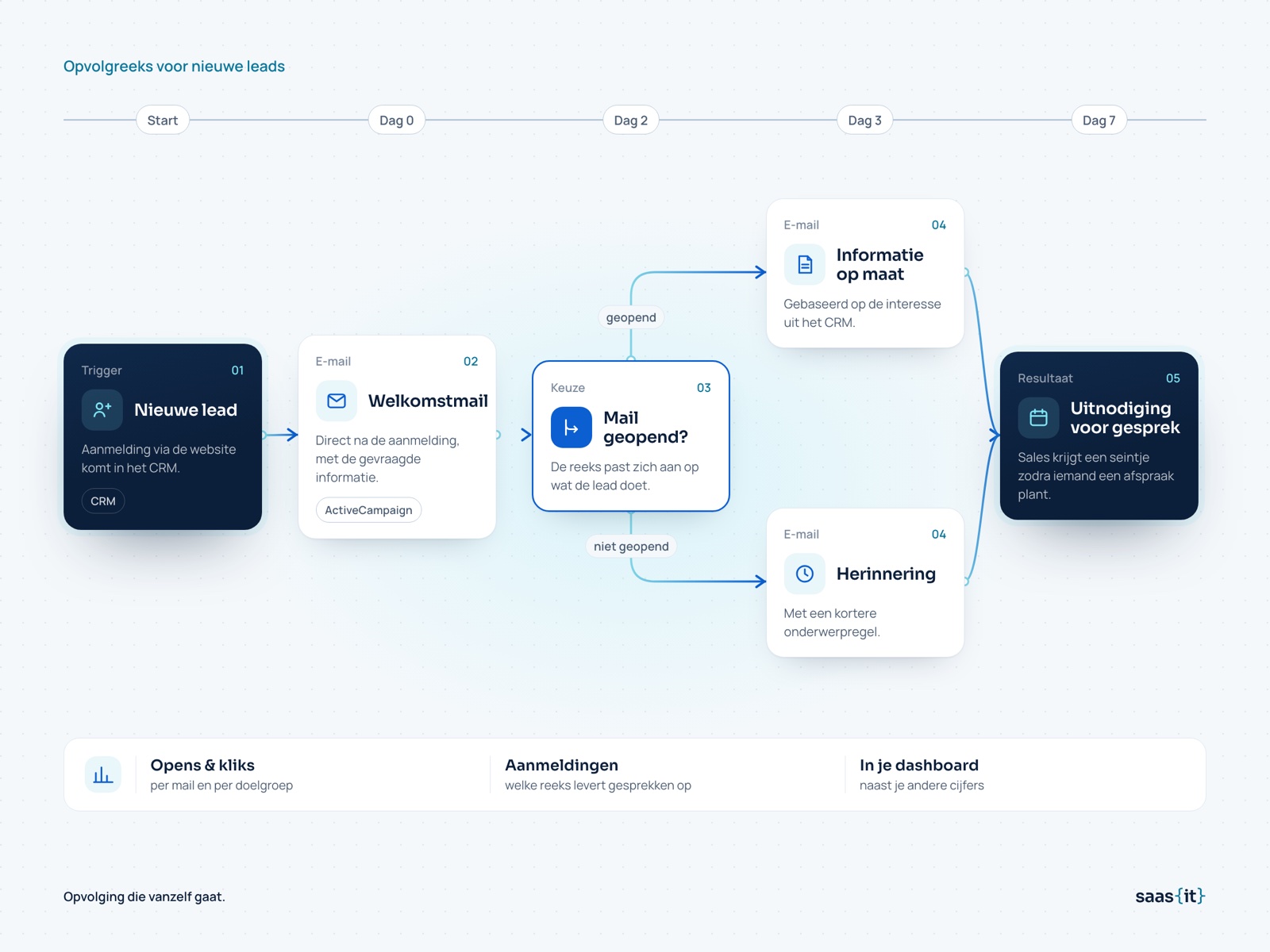The image size is (1270, 952).
Task: Click the ActiveCampaign tag in Welkomstmail card
Action: (x=368, y=509)
